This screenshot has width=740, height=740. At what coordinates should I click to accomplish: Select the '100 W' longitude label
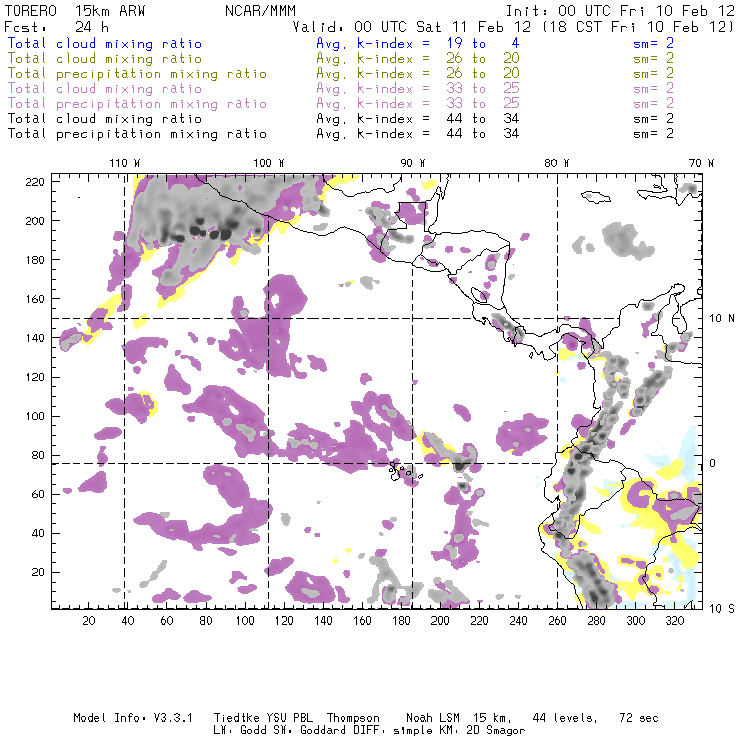(x=269, y=163)
